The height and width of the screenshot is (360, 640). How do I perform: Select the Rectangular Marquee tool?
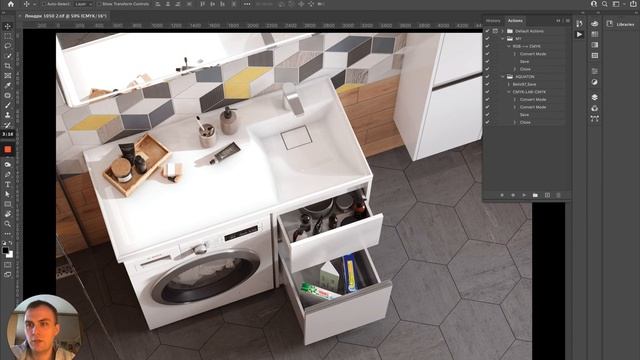tap(7, 36)
